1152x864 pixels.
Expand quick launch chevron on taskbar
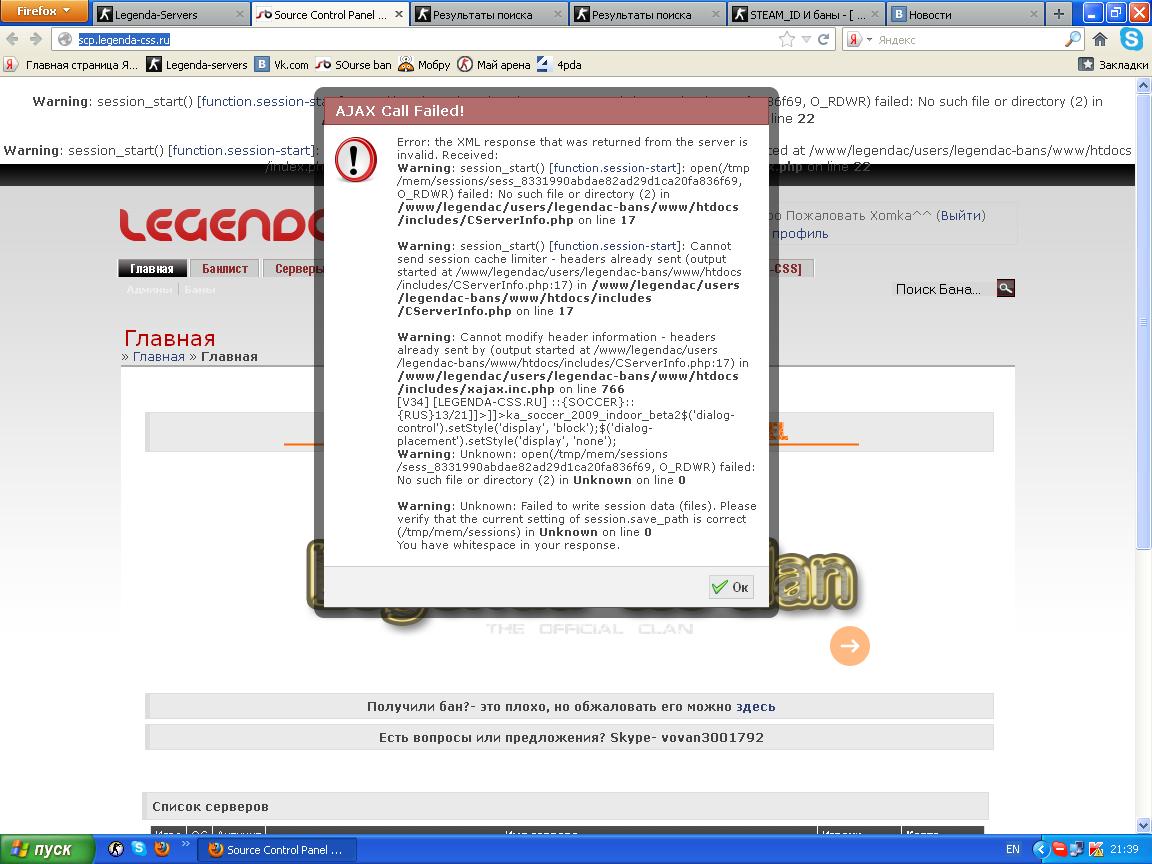[x=185, y=843]
